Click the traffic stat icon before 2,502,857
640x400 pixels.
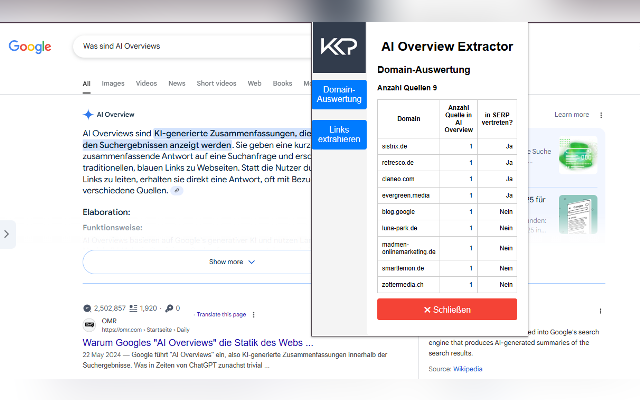87,309
